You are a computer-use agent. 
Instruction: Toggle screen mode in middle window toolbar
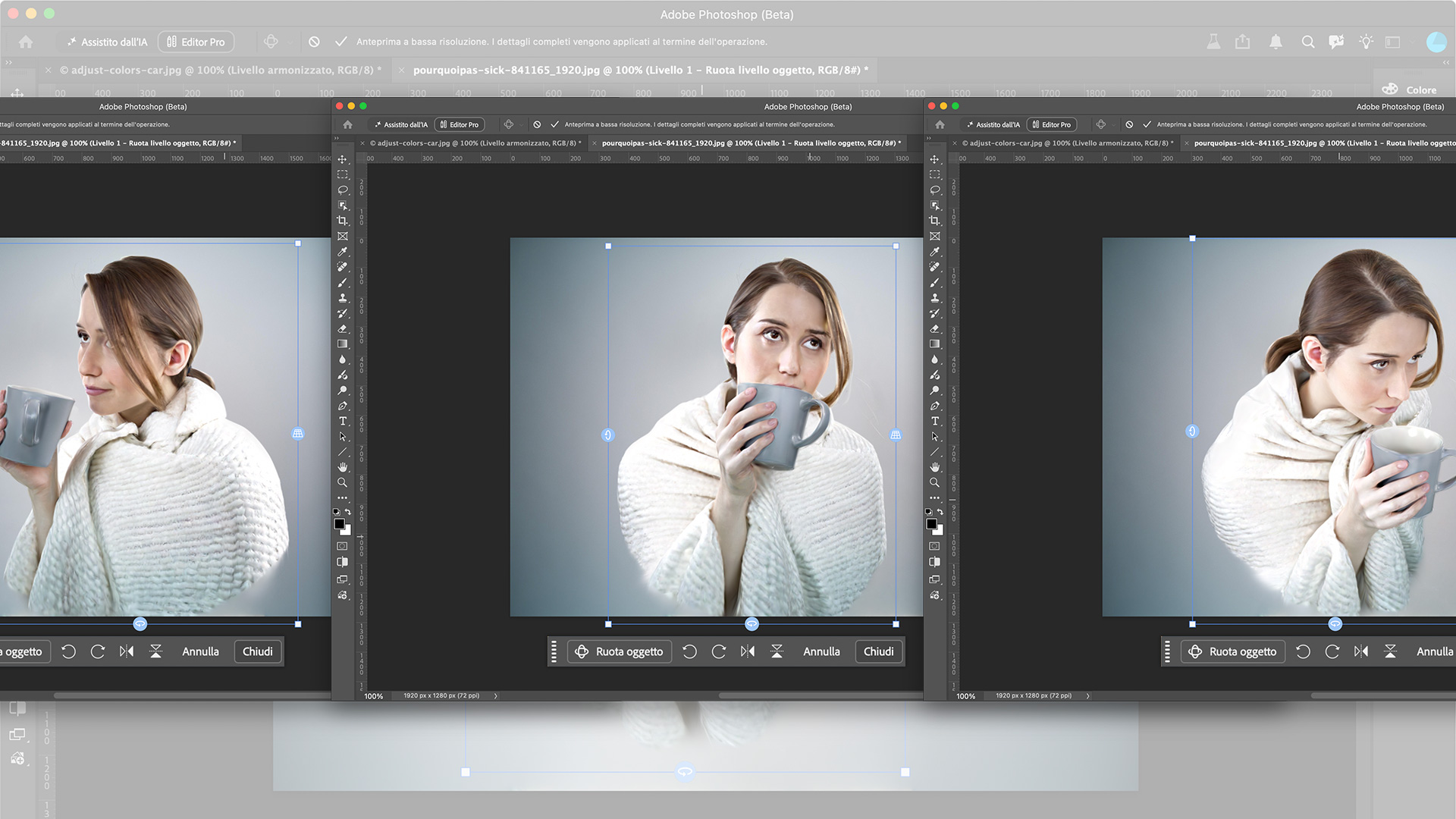pos(342,579)
